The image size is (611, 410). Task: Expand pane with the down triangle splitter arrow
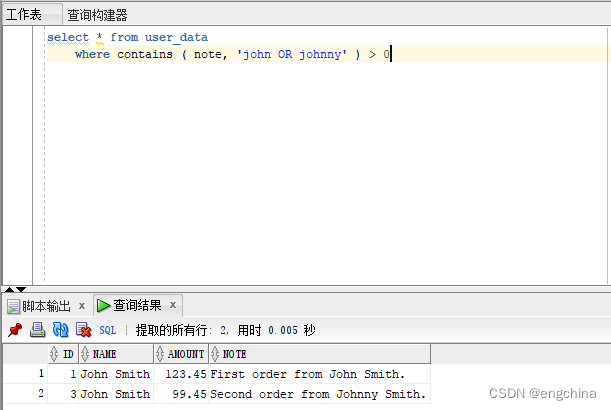(21, 289)
